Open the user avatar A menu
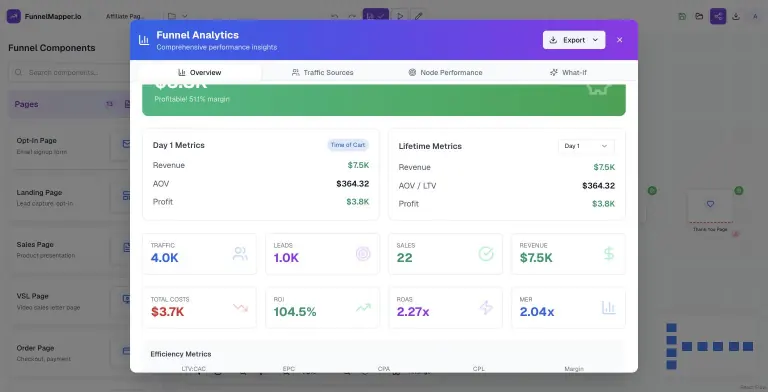Image resolution: width=768 pixels, height=392 pixels. (x=754, y=16)
